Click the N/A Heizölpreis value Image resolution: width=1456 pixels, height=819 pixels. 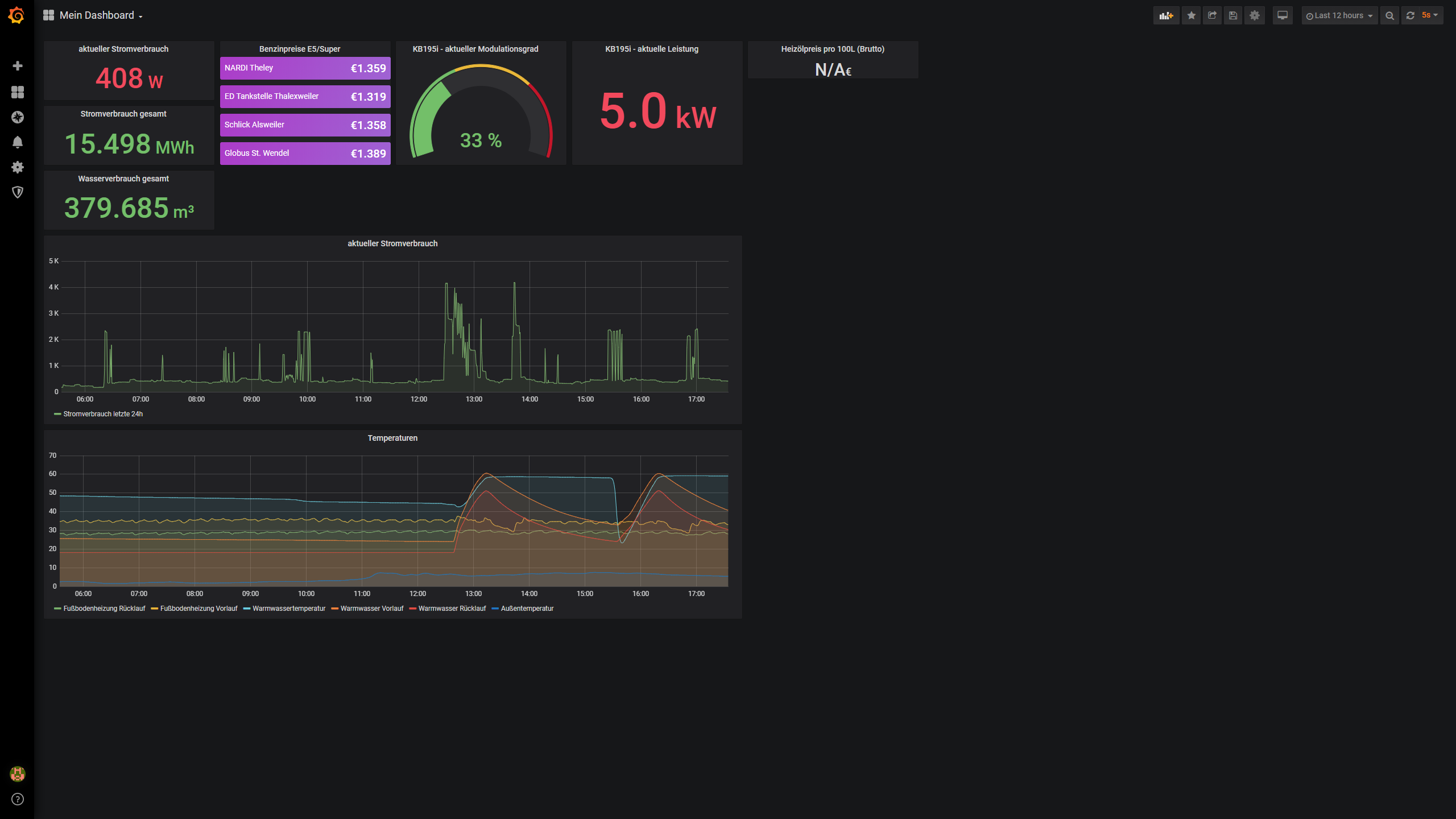point(833,70)
